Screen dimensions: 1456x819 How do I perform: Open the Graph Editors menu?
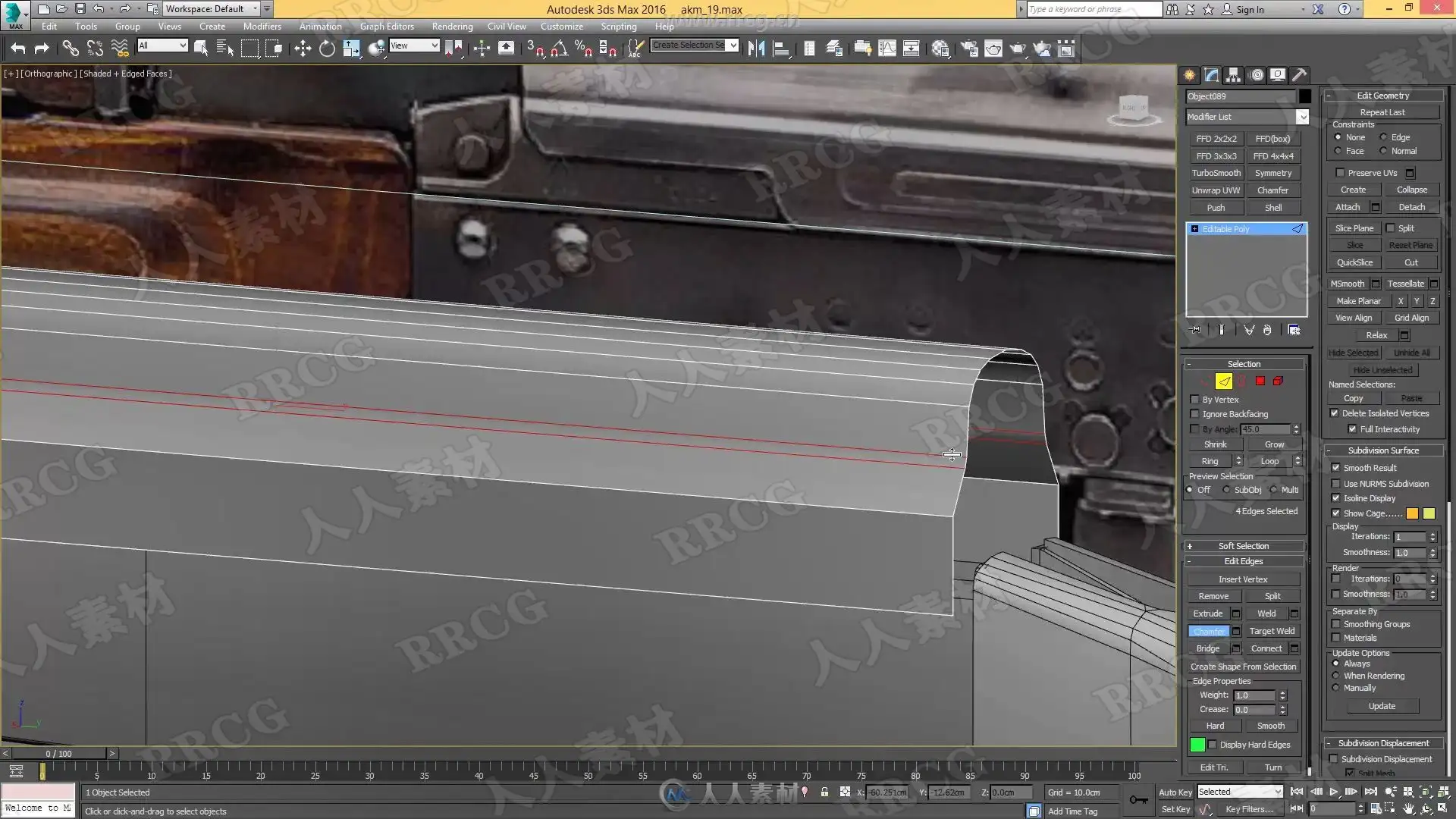click(387, 27)
